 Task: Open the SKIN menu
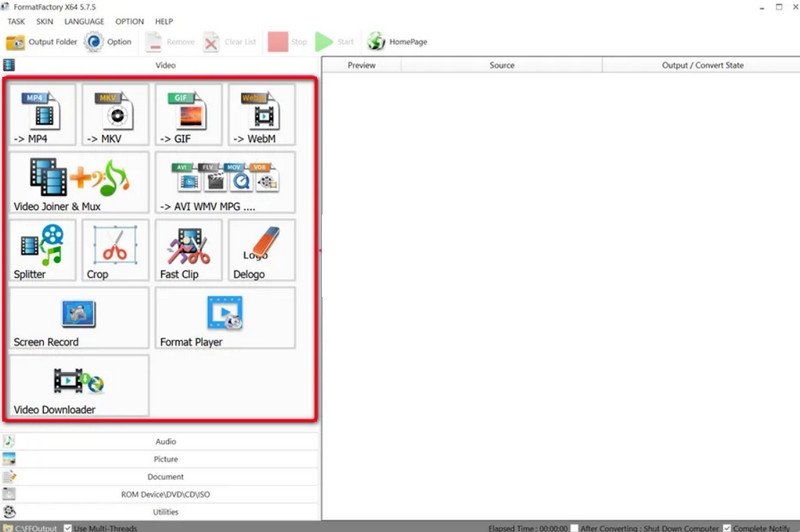tap(45, 21)
